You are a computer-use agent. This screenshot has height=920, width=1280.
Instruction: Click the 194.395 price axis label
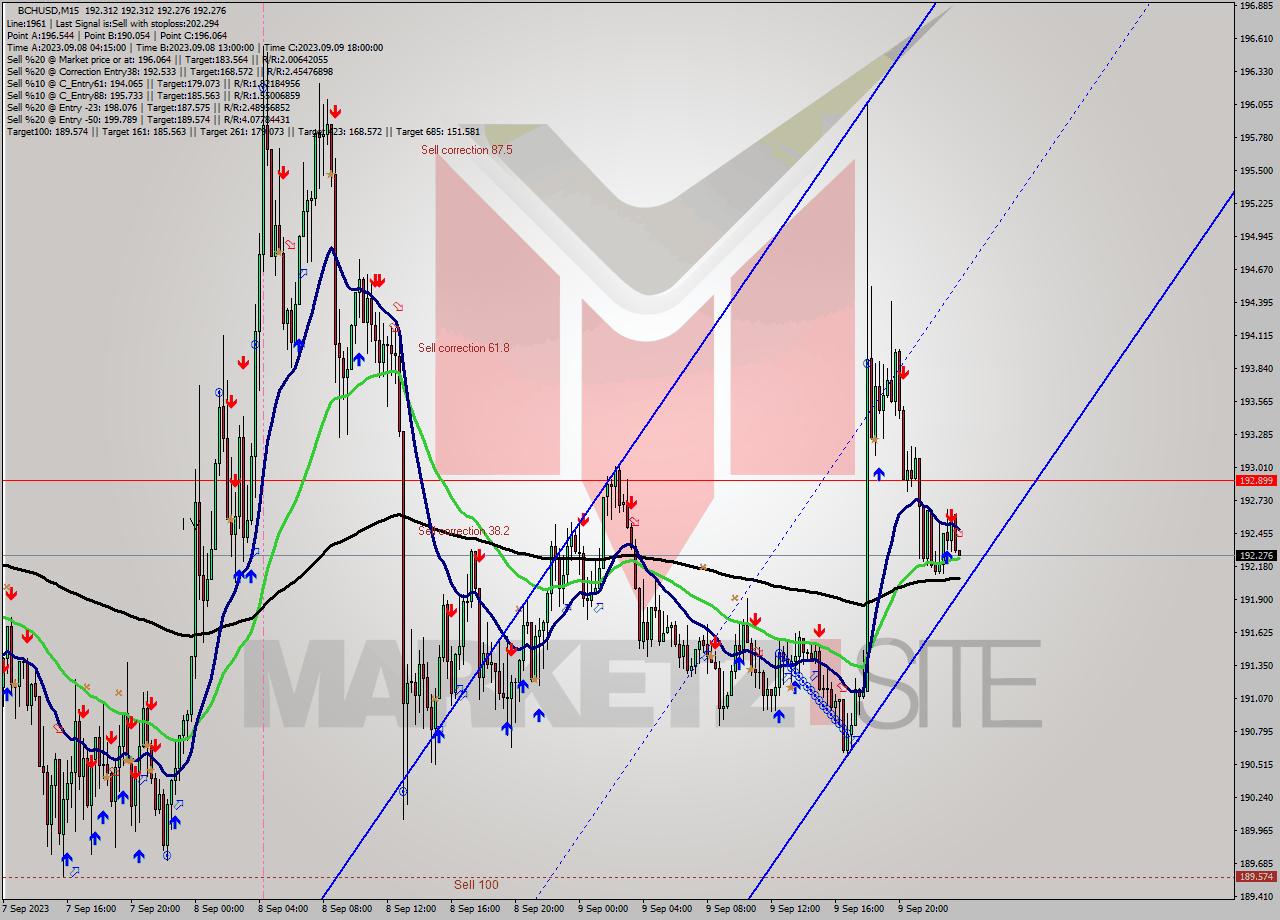1255,303
